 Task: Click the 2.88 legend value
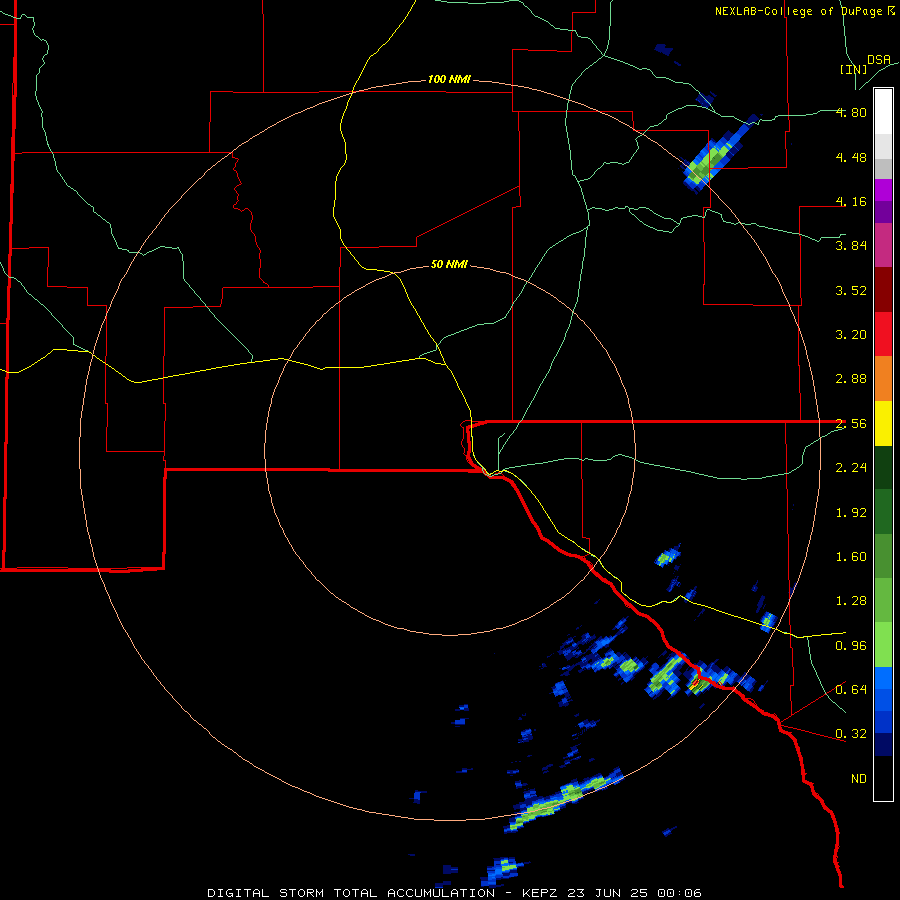851,379
